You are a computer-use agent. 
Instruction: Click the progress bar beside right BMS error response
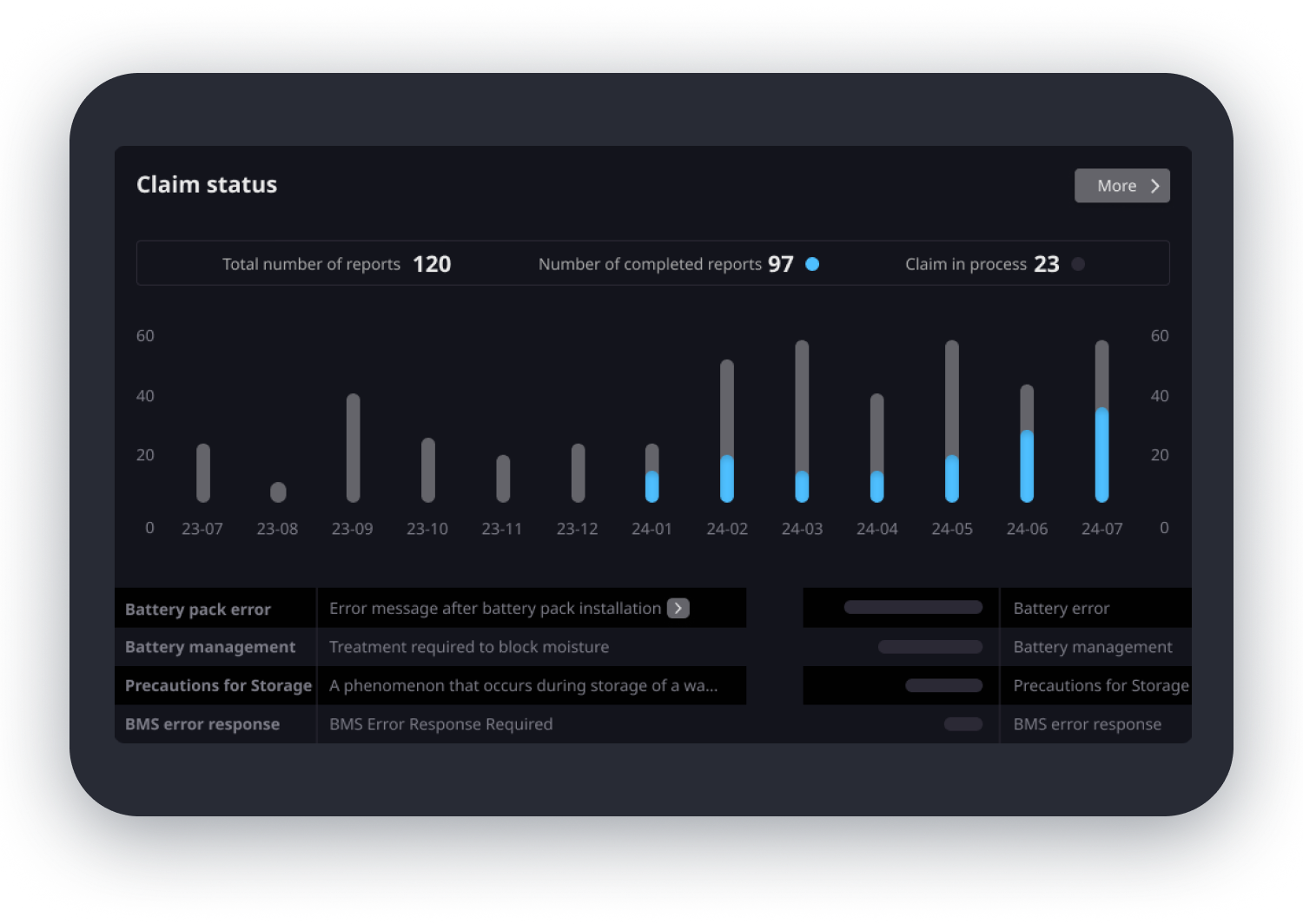(963, 724)
